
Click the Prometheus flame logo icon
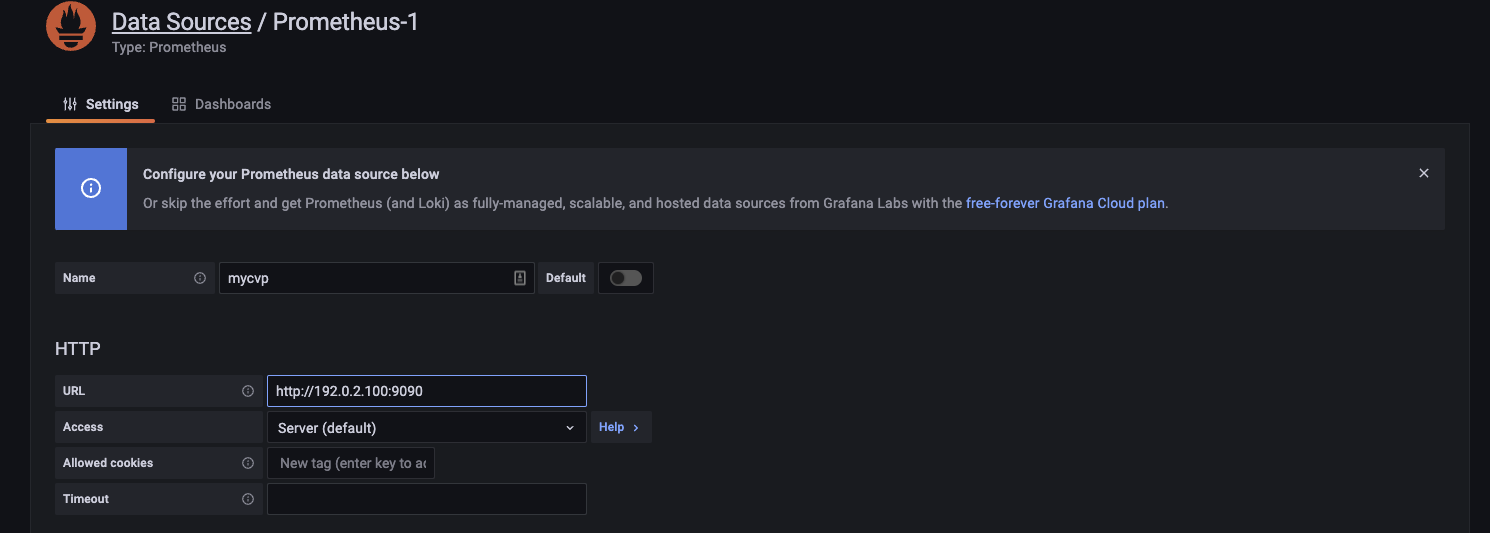pyautogui.click(x=71, y=26)
